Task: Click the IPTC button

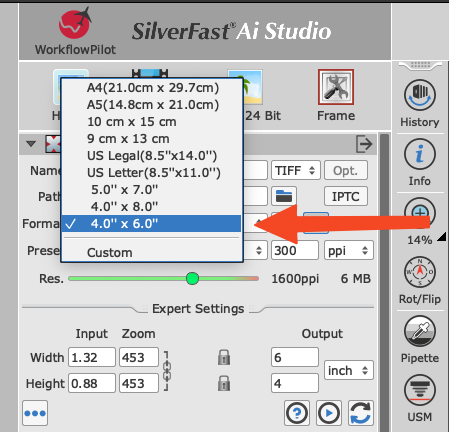Action: point(346,196)
